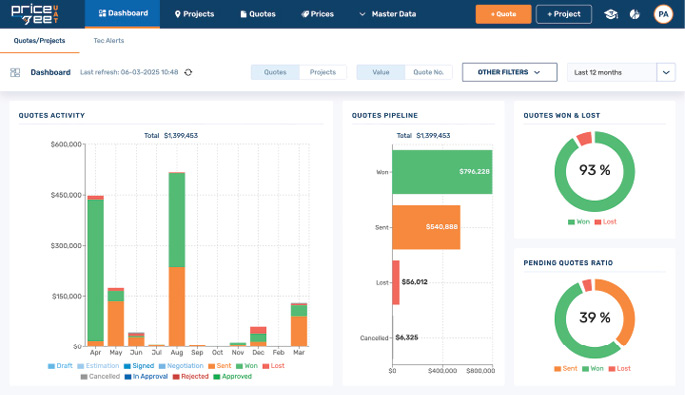The height and width of the screenshot is (395, 685).
Task: Open the period dropdown arrow
Action: 666,73
